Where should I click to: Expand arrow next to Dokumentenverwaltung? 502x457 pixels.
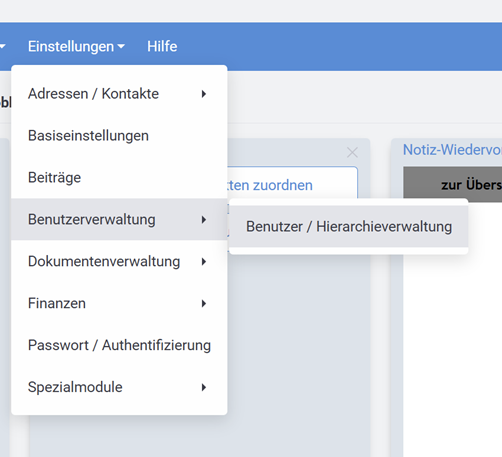point(204,262)
